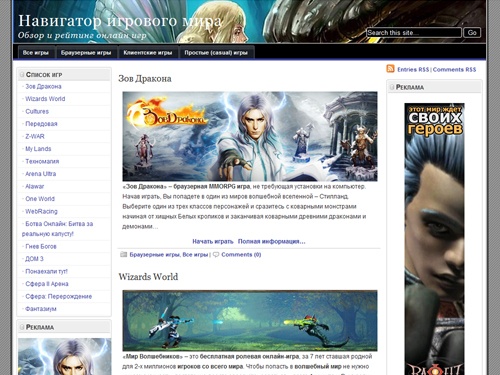The width and height of the screenshot is (500, 375).
Task: Select Техномагия in the games list
Action: tap(42, 161)
